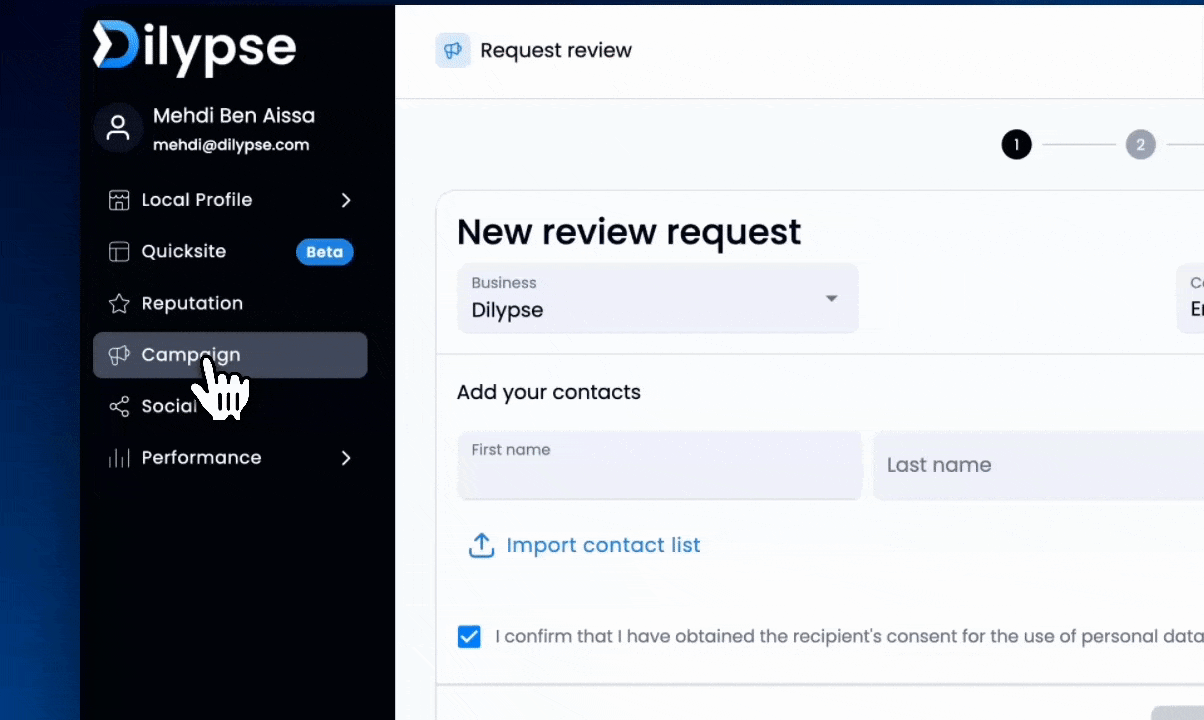The width and height of the screenshot is (1204, 720).
Task: Click the New review request heading
Action: [629, 232]
